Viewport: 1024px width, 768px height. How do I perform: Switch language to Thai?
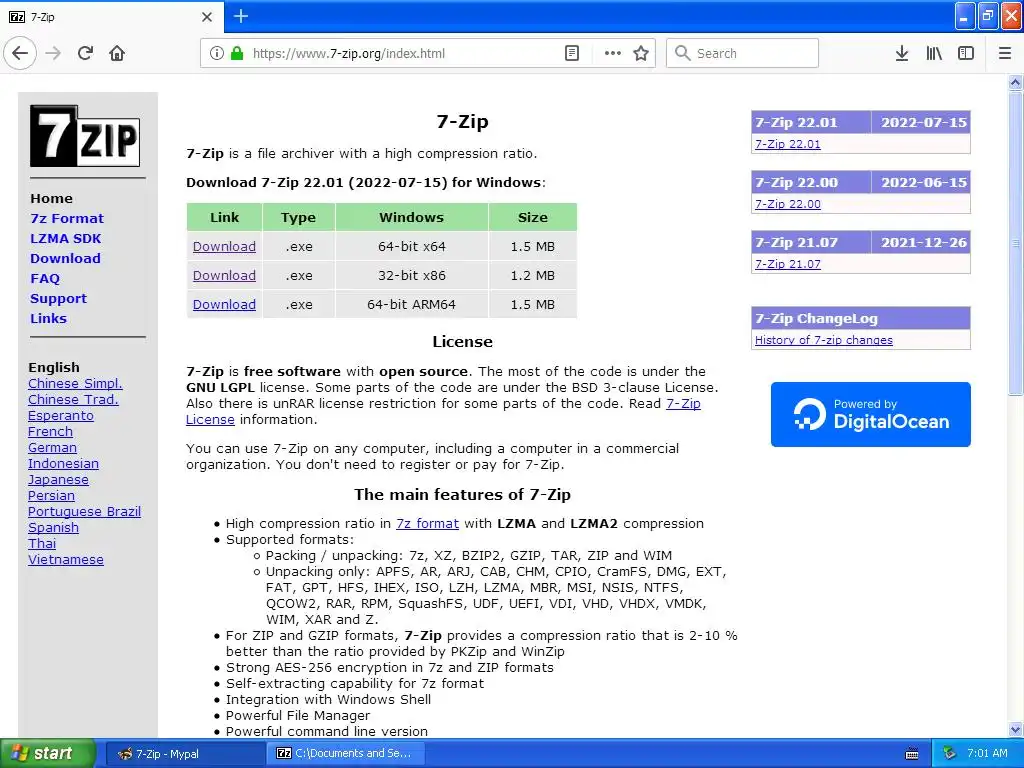pyautogui.click(x=42, y=543)
